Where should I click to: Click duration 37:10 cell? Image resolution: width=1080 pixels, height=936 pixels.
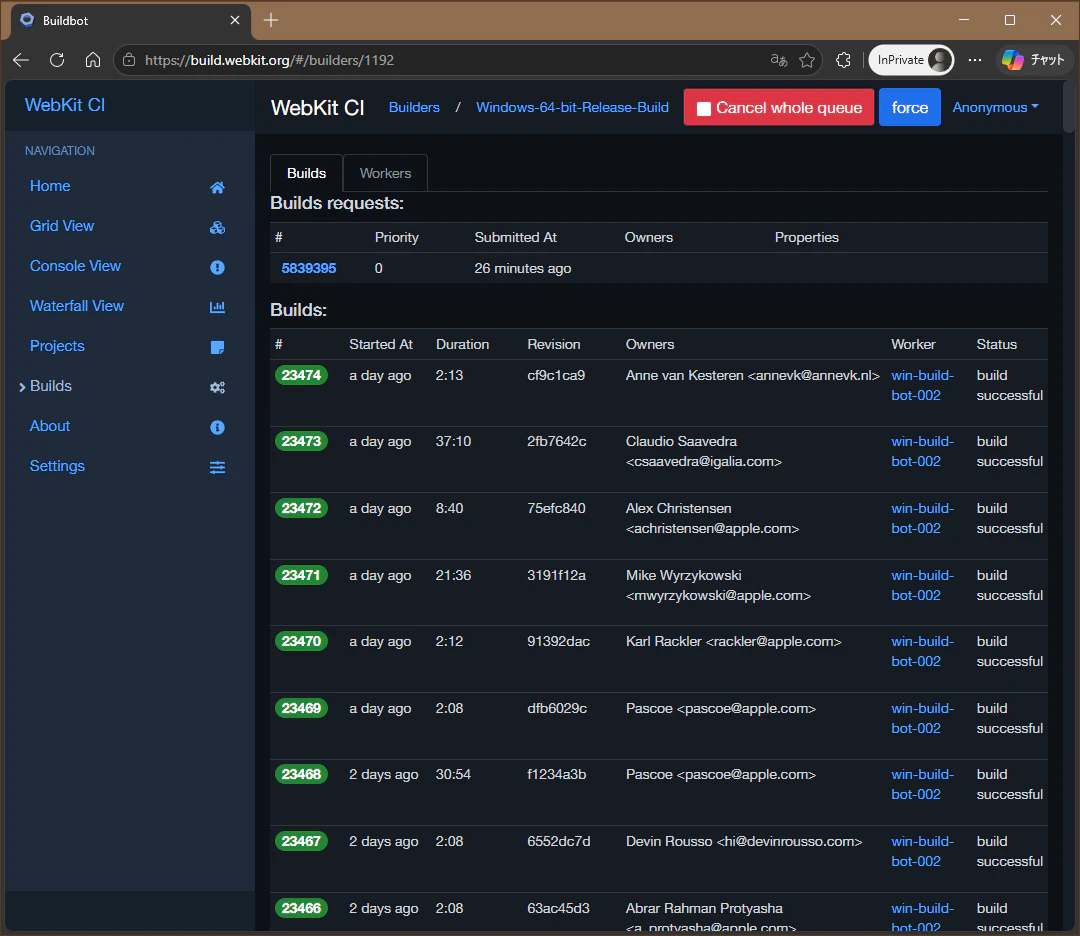coord(453,441)
